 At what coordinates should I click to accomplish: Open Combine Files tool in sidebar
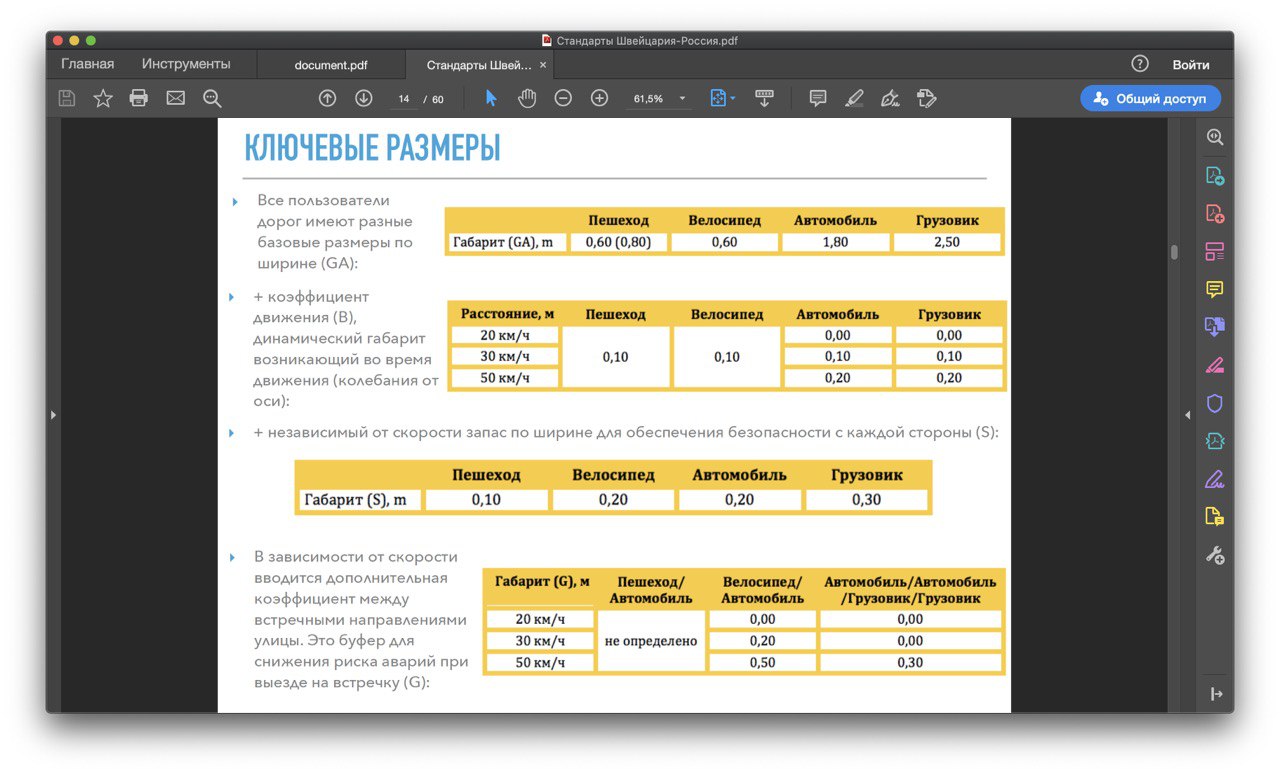[1215, 327]
